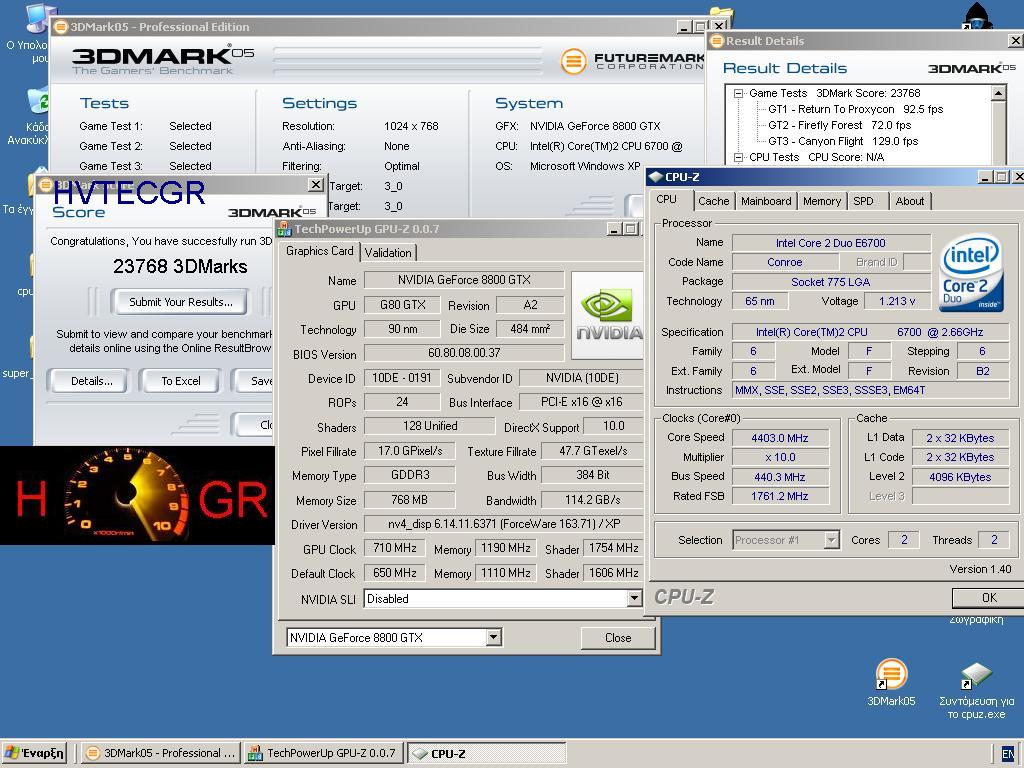This screenshot has height=768, width=1024.
Task: Click the Rated FSB value 1761.2 MHz
Action: pos(780,496)
